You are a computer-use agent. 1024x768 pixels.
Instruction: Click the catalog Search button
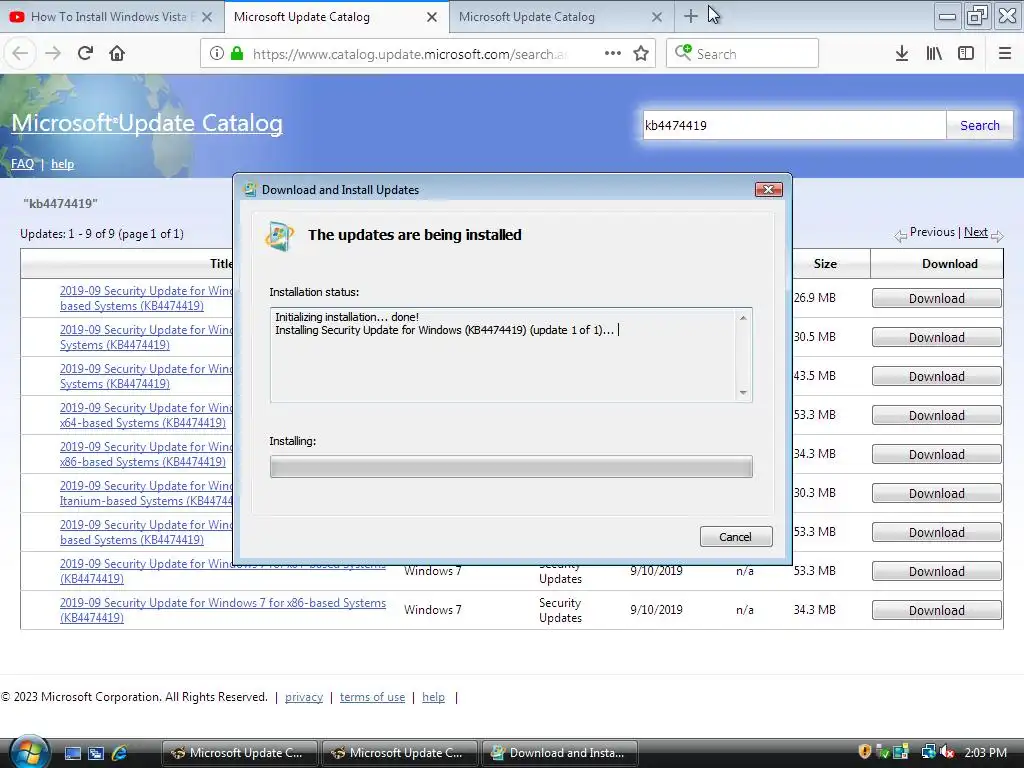click(980, 125)
